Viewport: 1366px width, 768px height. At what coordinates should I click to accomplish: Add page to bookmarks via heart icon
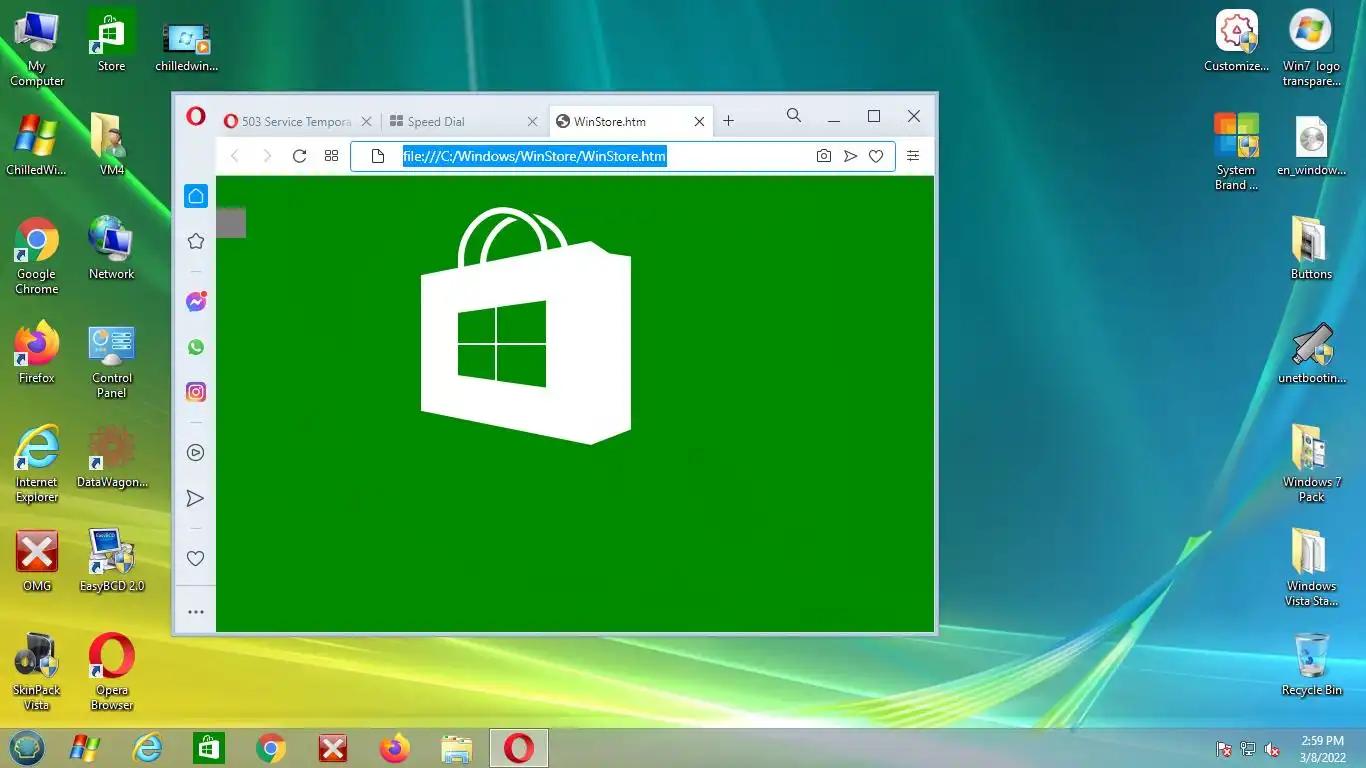click(x=876, y=156)
